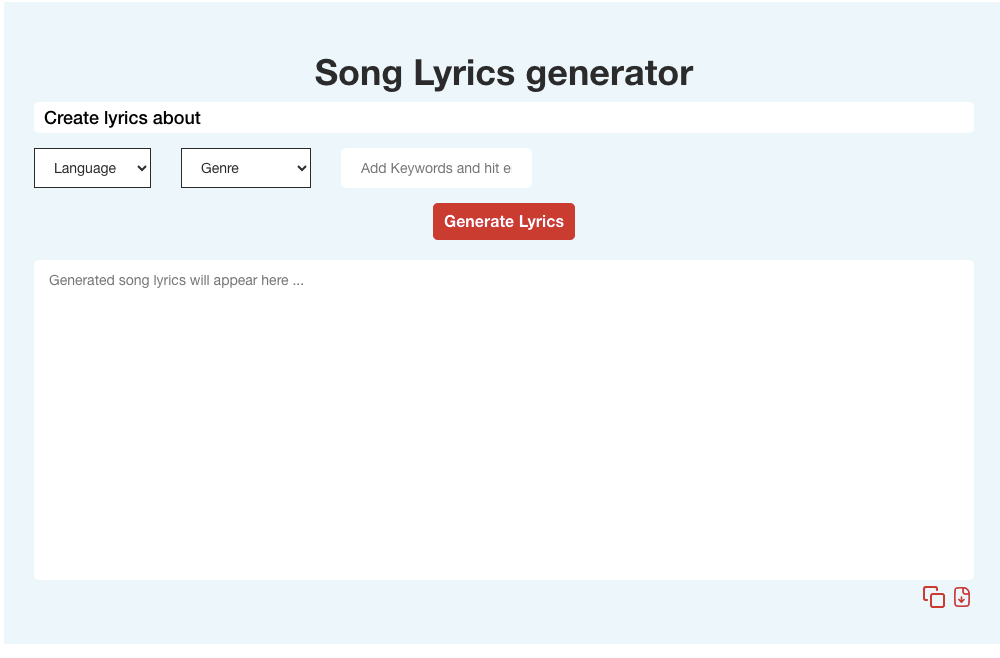Click the 'Create lyrics about' label text

point(122,118)
